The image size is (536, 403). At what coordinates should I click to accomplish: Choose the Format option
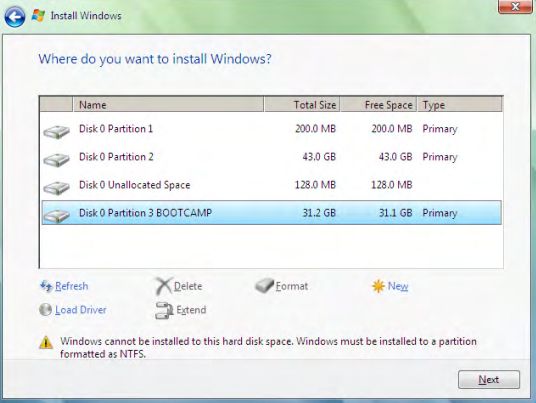(x=292, y=286)
